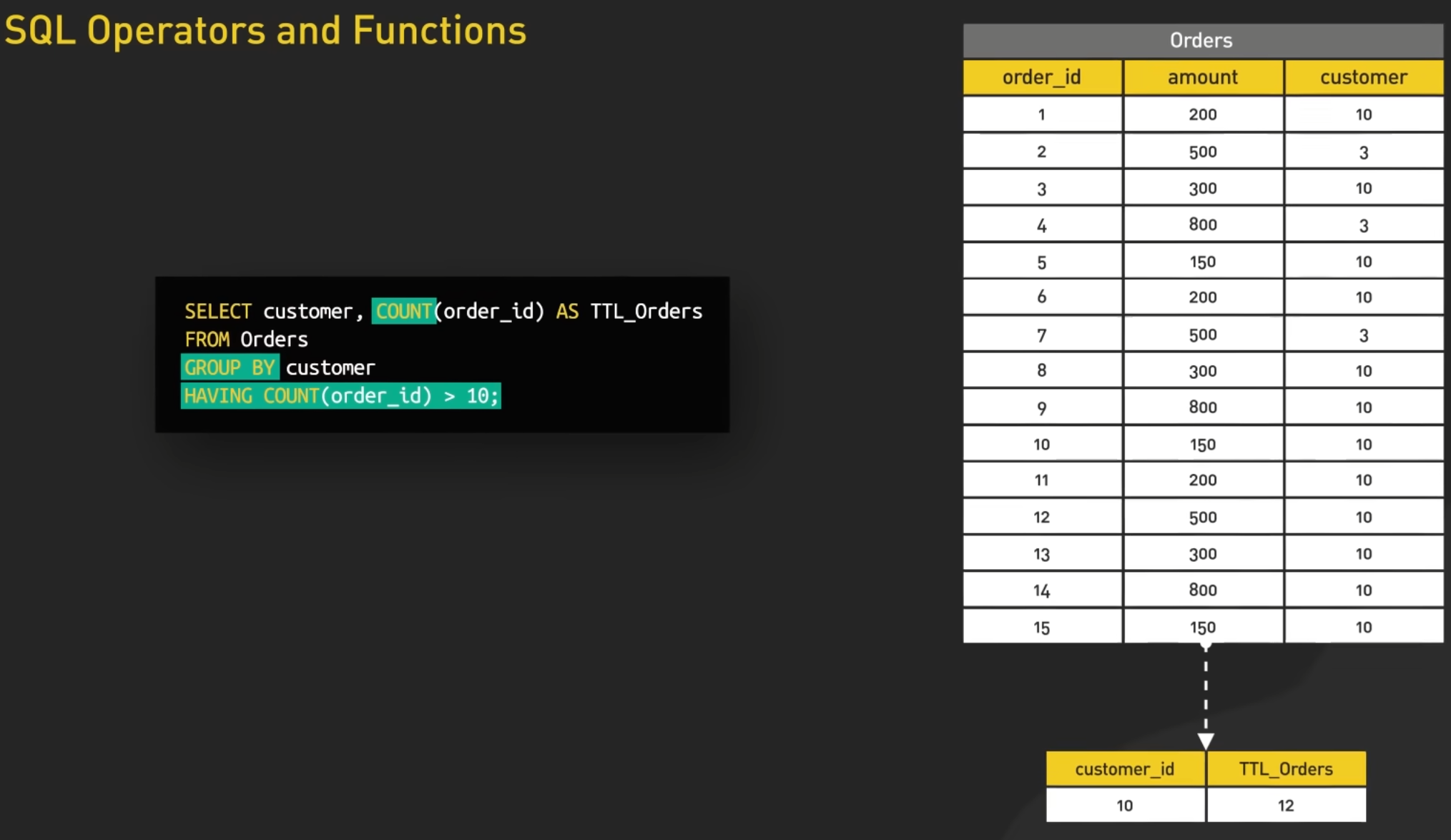Select amount '200' in order 11 row

pyautogui.click(x=1203, y=480)
